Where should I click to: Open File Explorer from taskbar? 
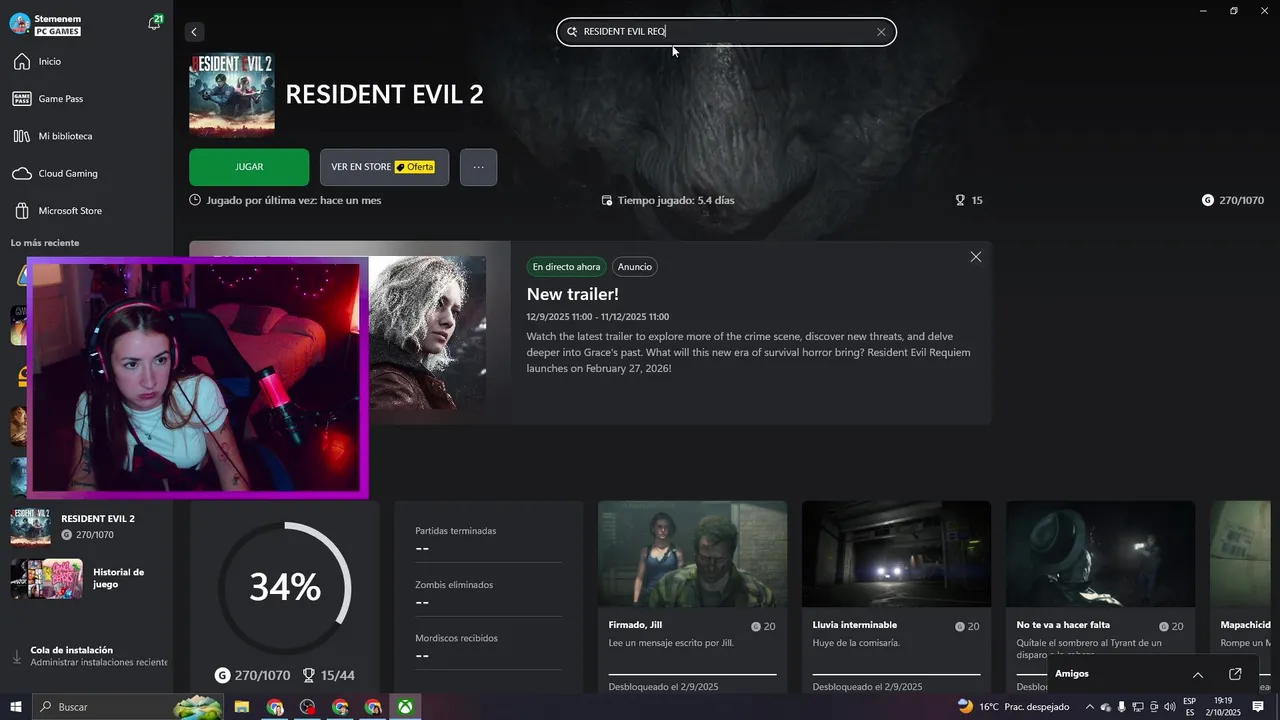point(242,707)
